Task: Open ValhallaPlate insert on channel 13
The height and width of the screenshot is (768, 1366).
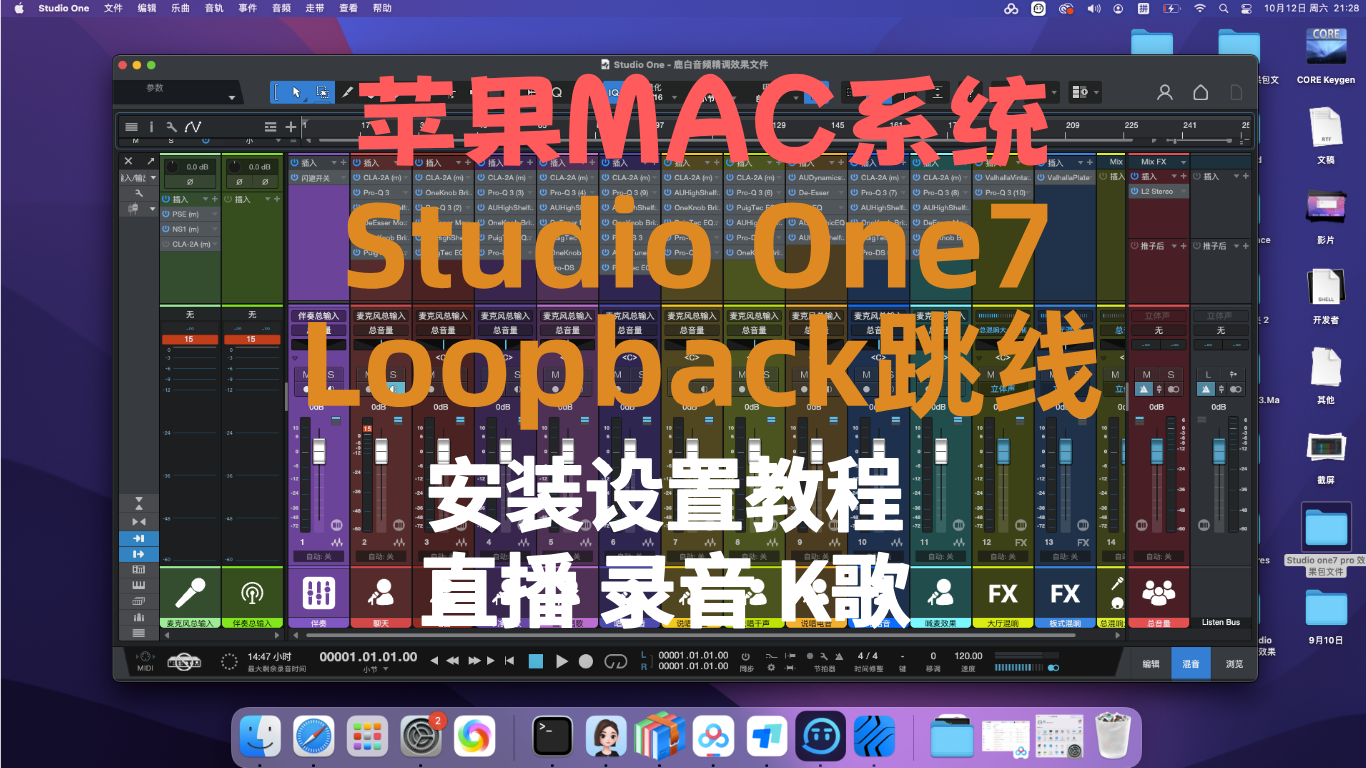Action: pos(1064,177)
